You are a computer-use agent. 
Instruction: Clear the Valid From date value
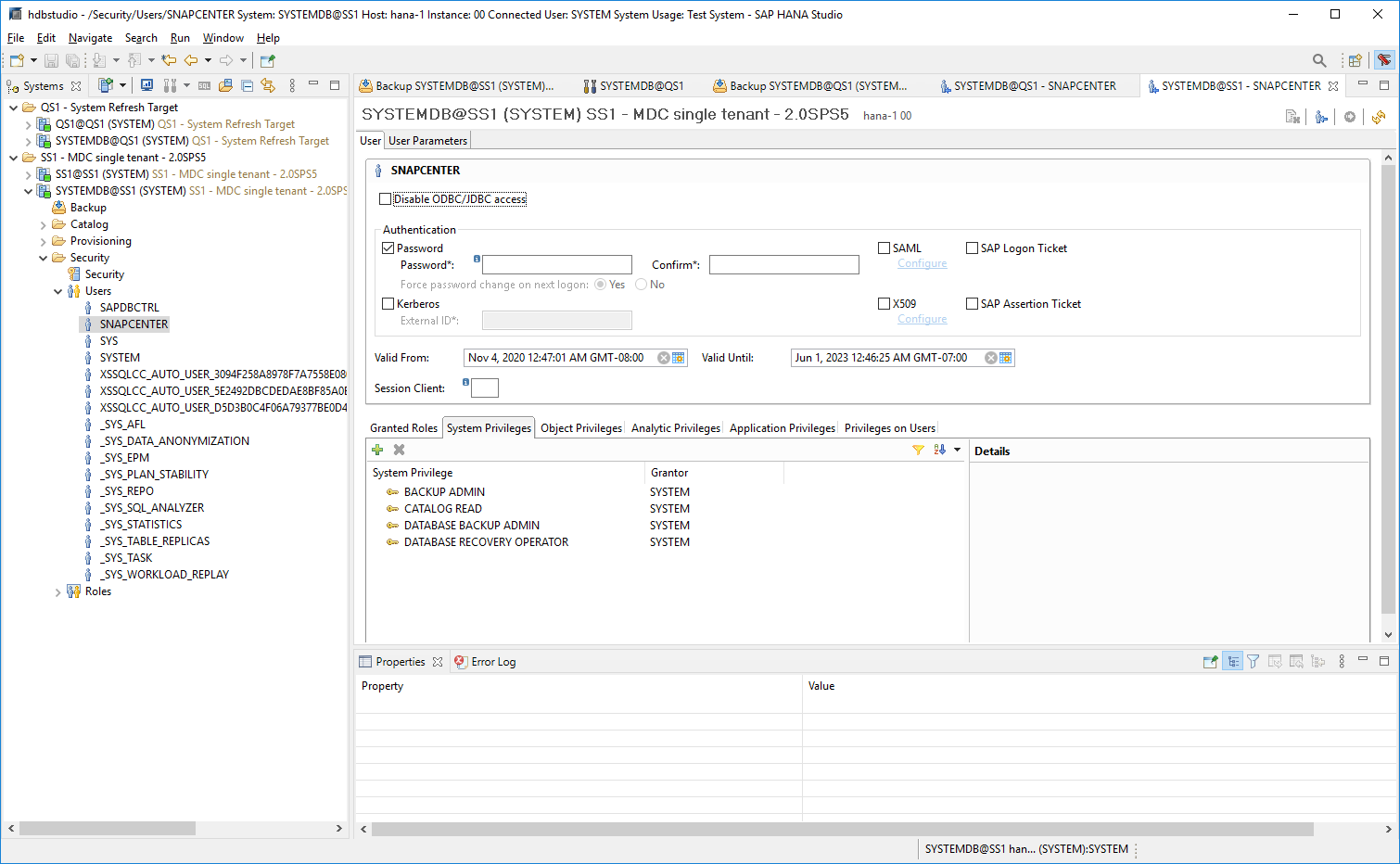coord(664,358)
